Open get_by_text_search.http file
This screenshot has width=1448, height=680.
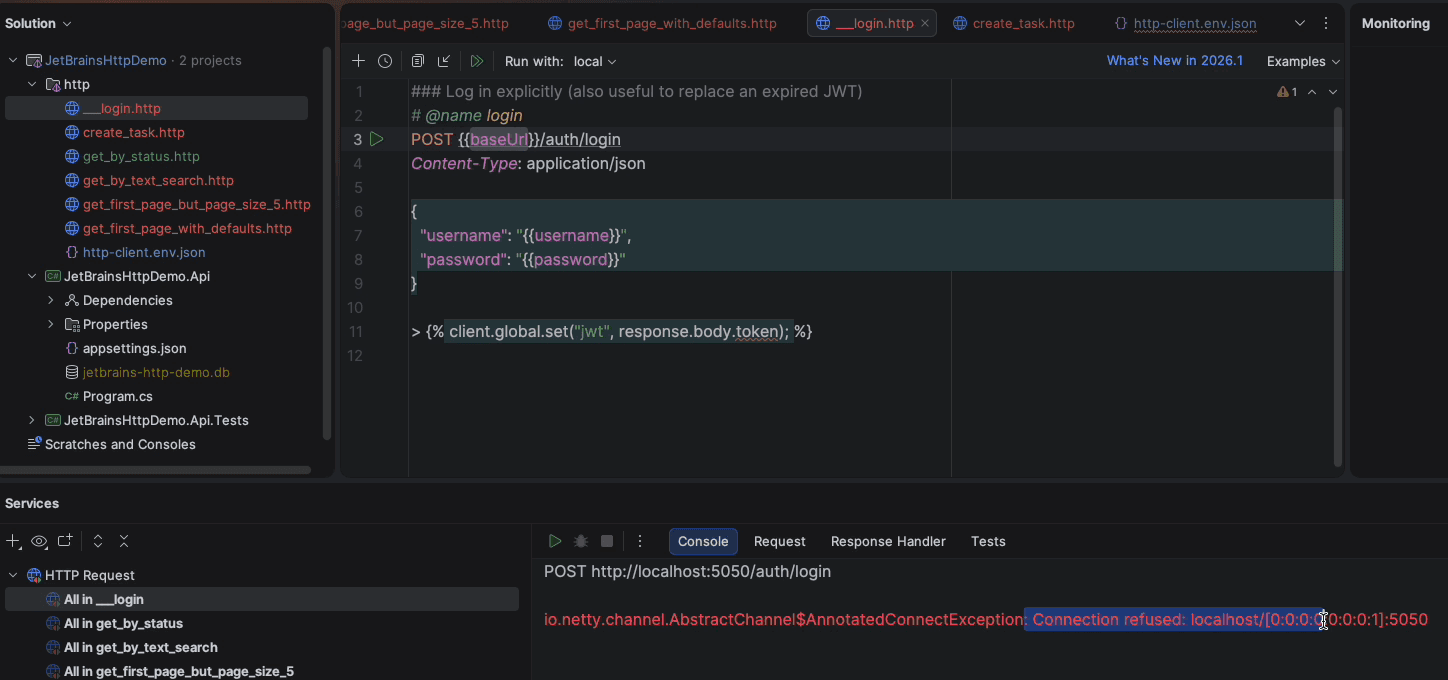pos(158,180)
